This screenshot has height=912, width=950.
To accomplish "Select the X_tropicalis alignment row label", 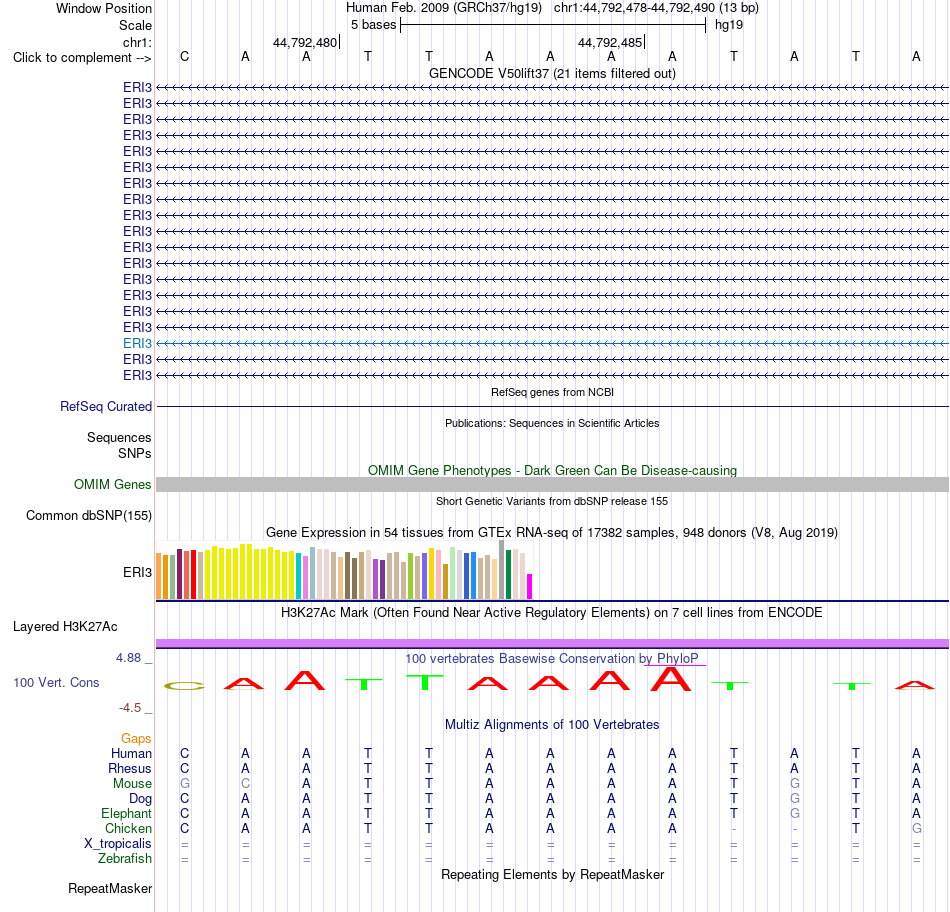I will tap(118, 844).
